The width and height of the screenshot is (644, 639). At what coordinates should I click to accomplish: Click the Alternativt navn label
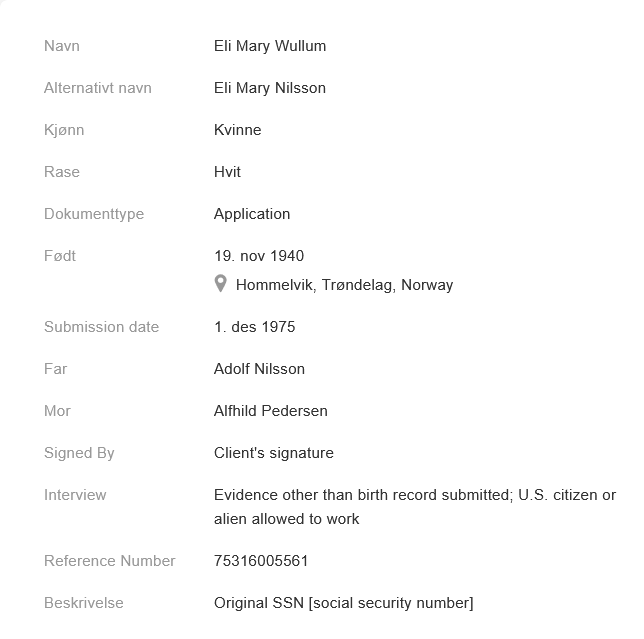pos(98,88)
